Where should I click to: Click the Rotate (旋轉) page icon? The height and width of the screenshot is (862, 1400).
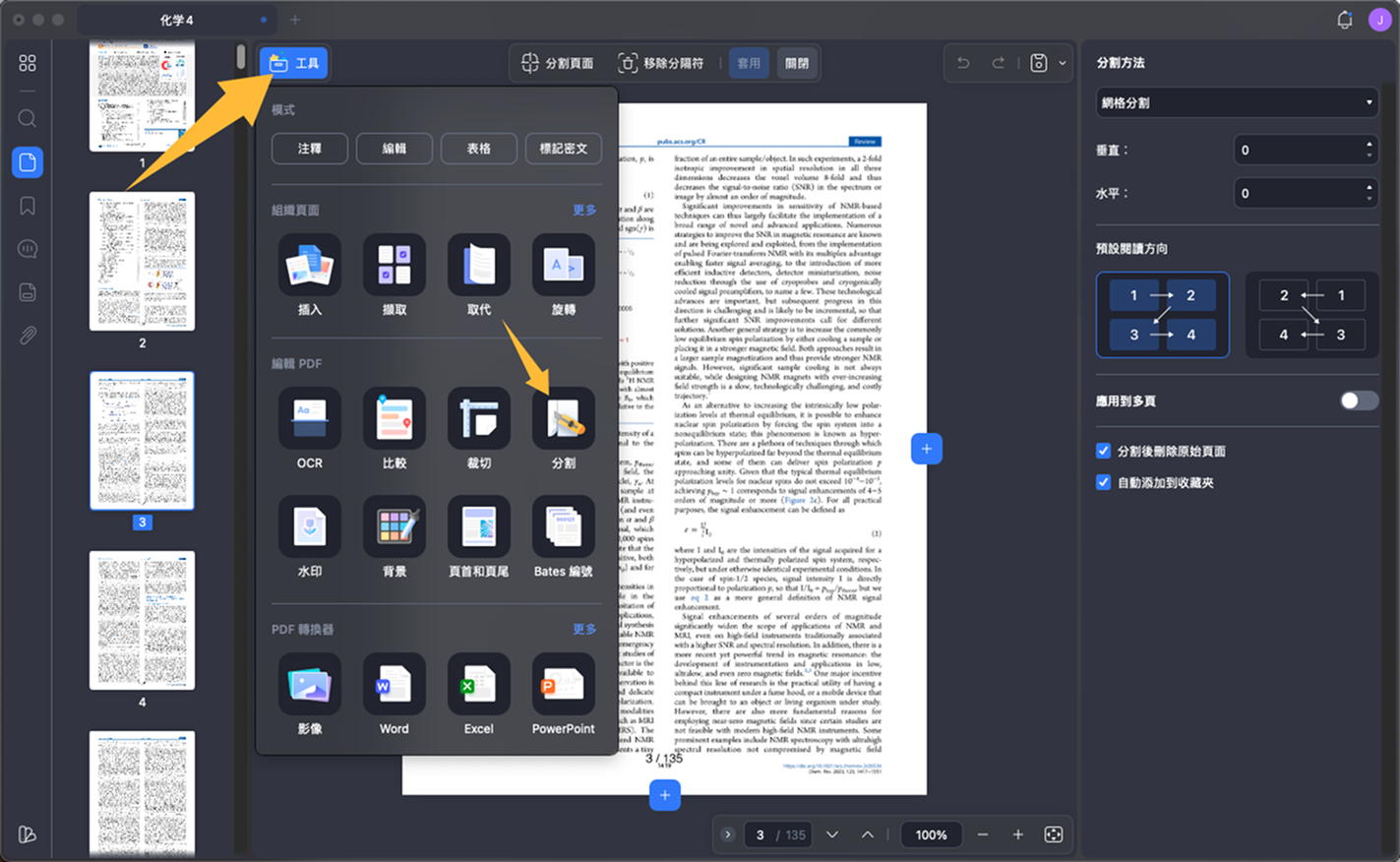(x=564, y=265)
